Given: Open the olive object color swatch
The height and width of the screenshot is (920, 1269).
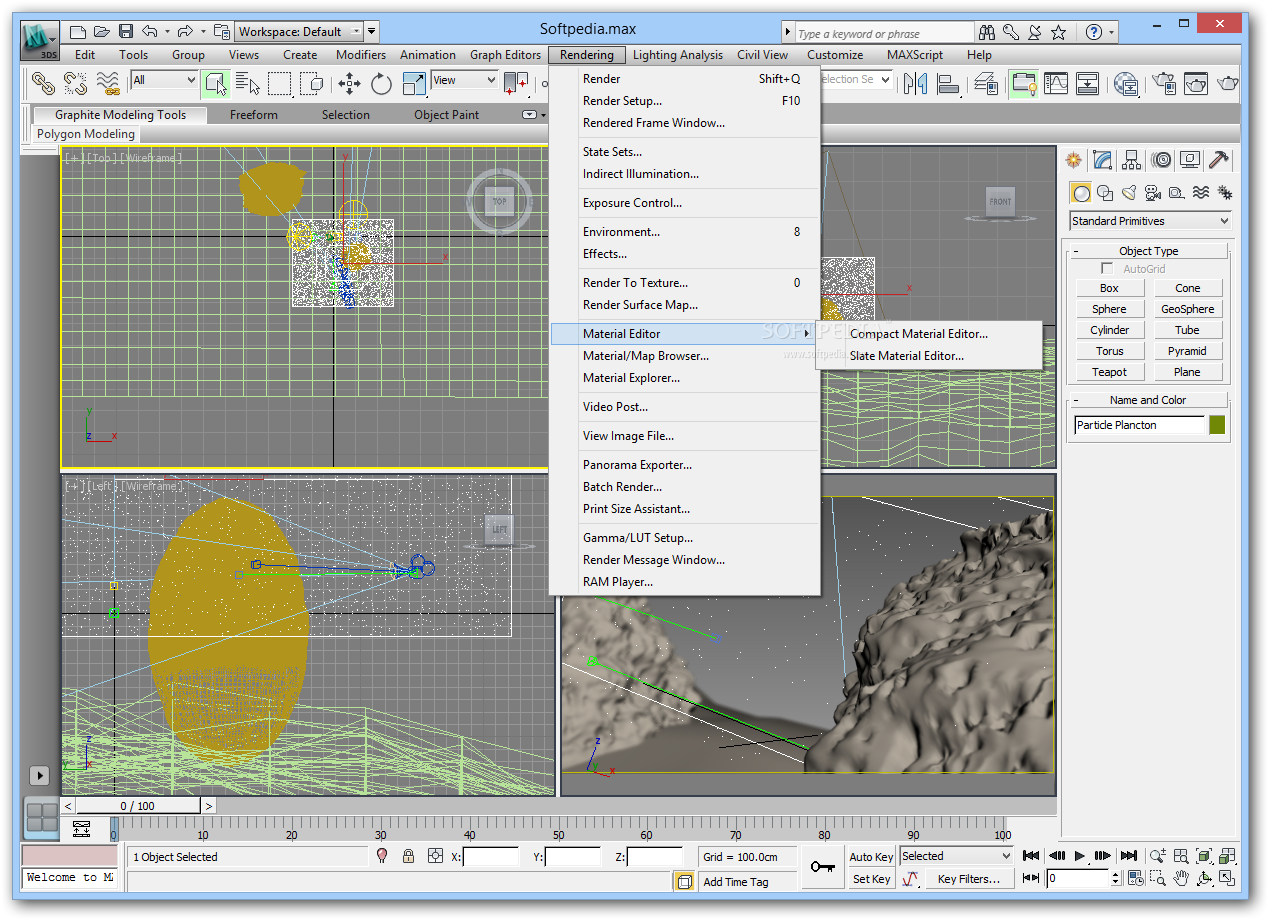Looking at the screenshot, I should tap(1217, 425).
